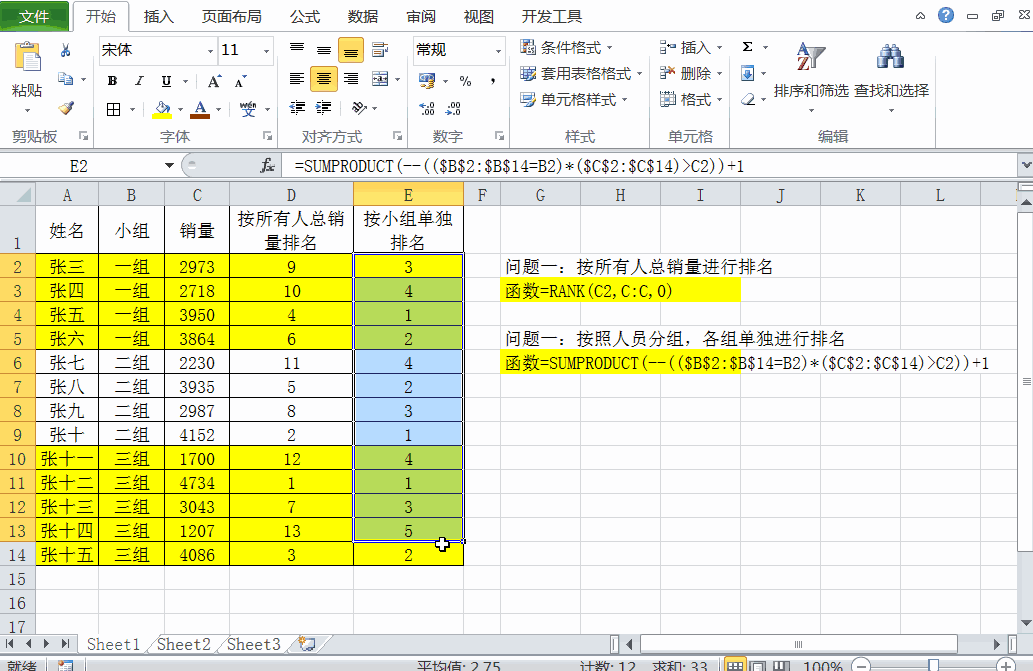The image size is (1033, 671).
Task: Toggle Wrap Text button
Action: pyautogui.click(x=379, y=49)
